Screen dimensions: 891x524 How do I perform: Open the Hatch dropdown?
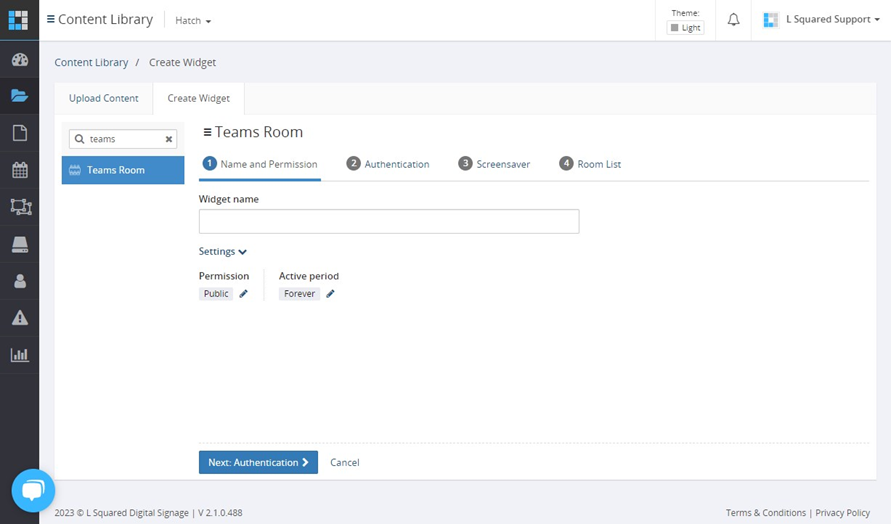(x=193, y=20)
